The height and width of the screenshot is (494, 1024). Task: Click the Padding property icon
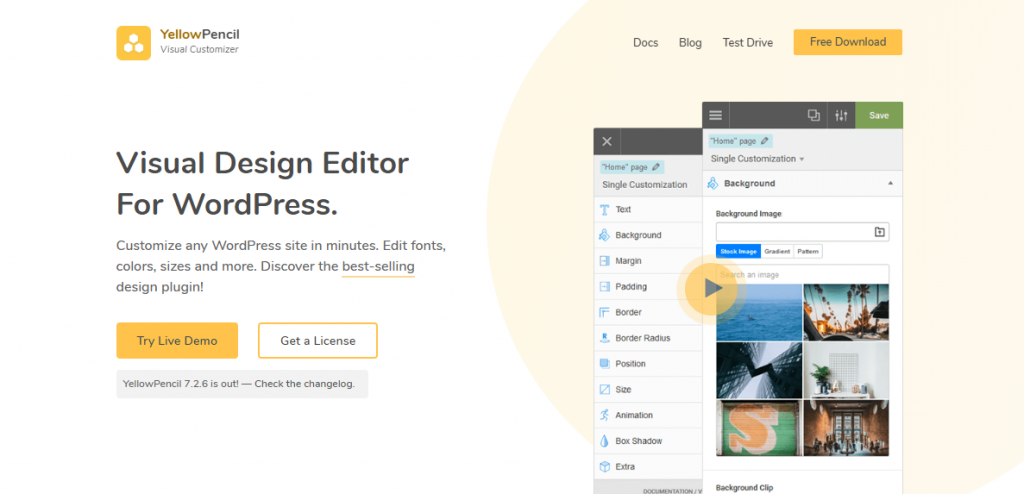605,286
